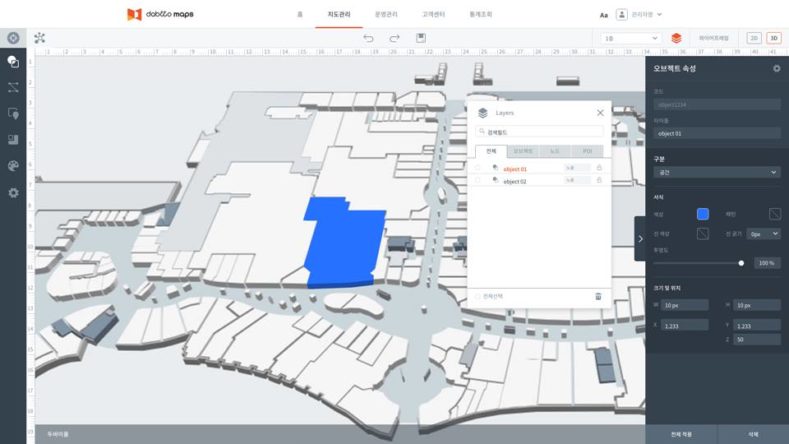Open the 지도관리 menu tab
Viewport: 789px width, 444px height.
point(339,15)
